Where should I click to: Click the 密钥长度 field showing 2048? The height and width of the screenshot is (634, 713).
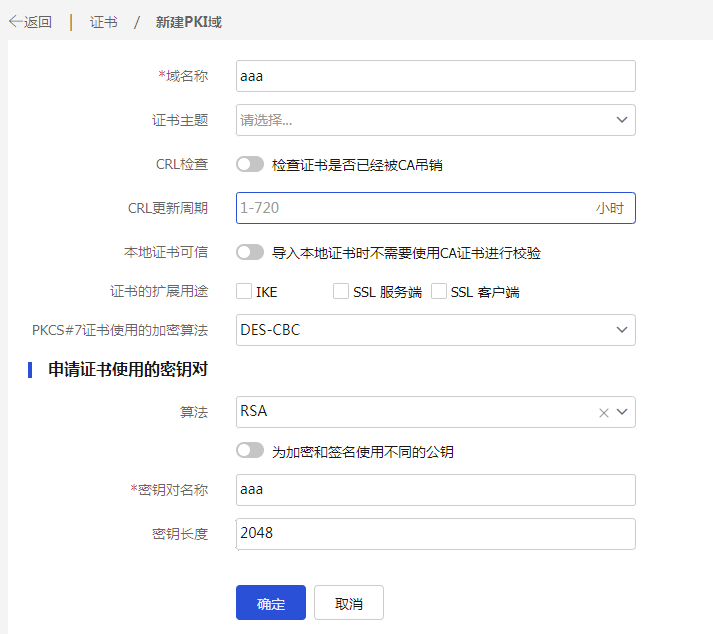tap(435, 533)
